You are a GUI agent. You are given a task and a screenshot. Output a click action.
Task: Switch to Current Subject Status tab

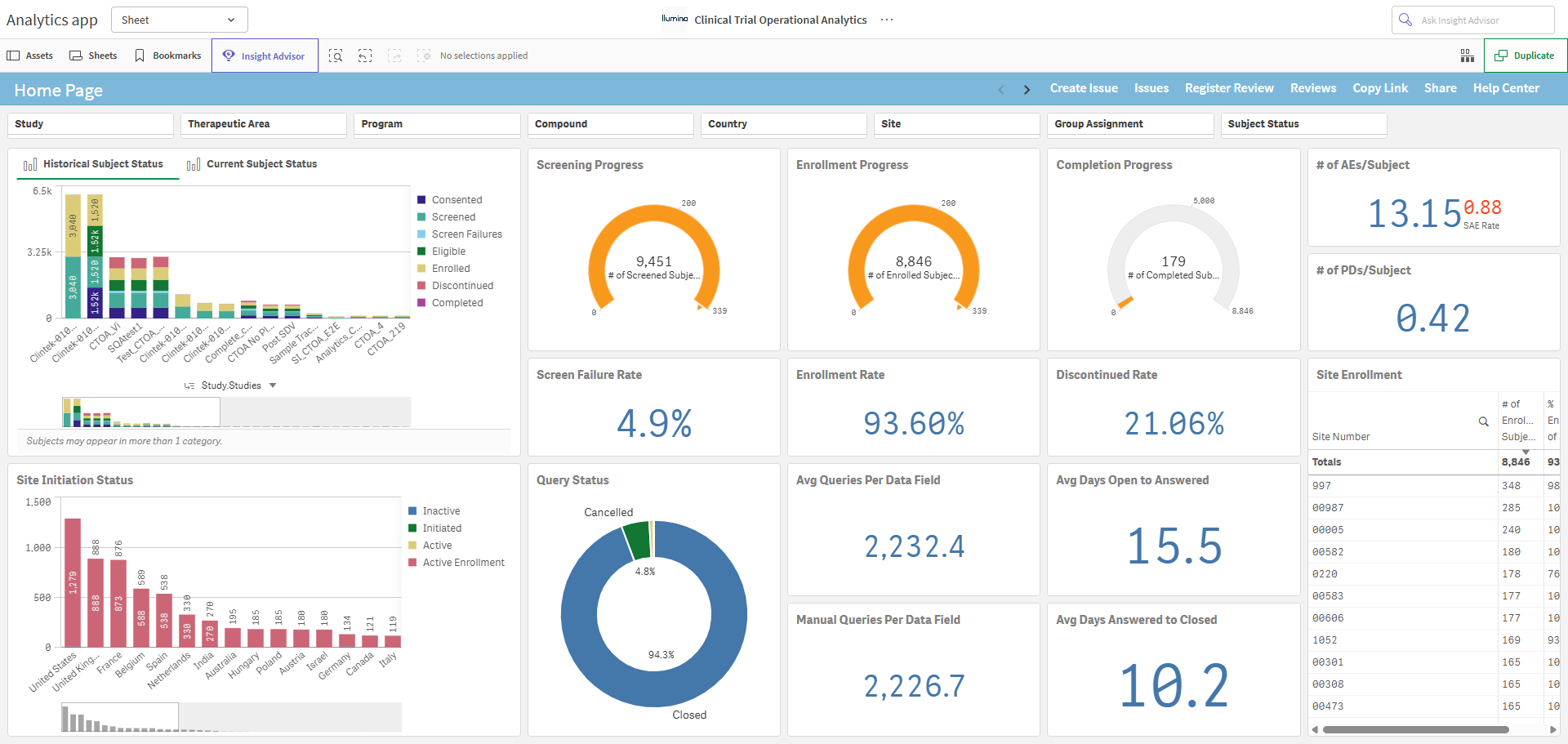point(252,164)
